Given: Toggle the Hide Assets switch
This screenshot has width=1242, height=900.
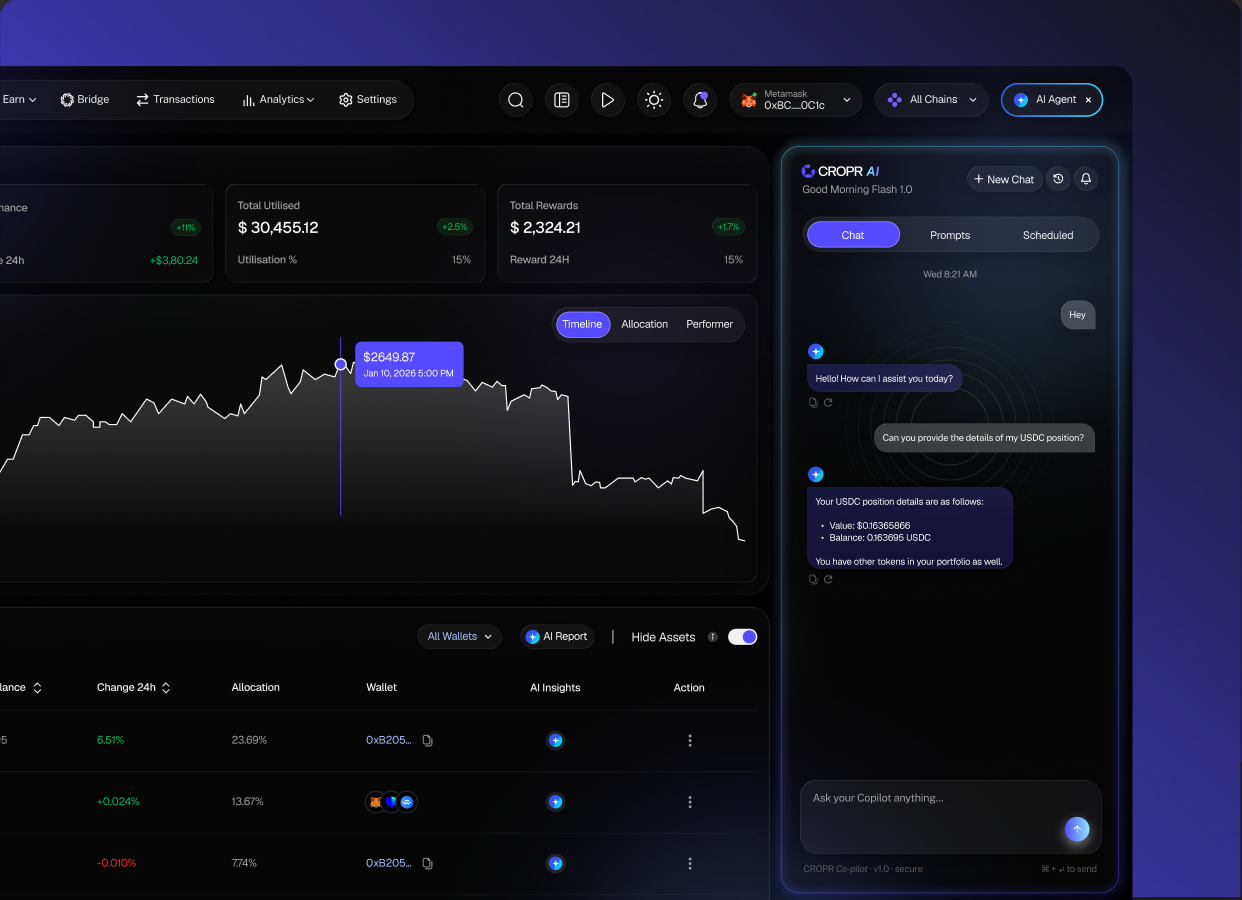Looking at the screenshot, I should (742, 637).
